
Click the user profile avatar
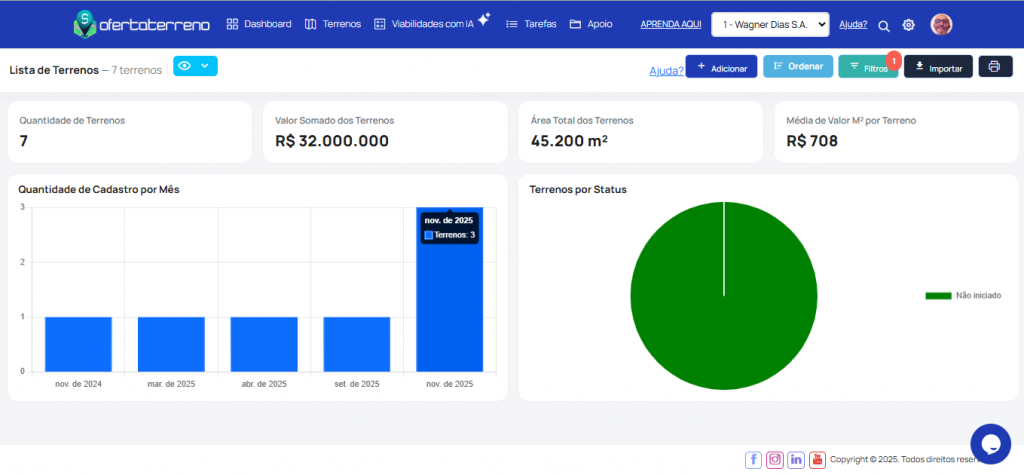pos(941,25)
